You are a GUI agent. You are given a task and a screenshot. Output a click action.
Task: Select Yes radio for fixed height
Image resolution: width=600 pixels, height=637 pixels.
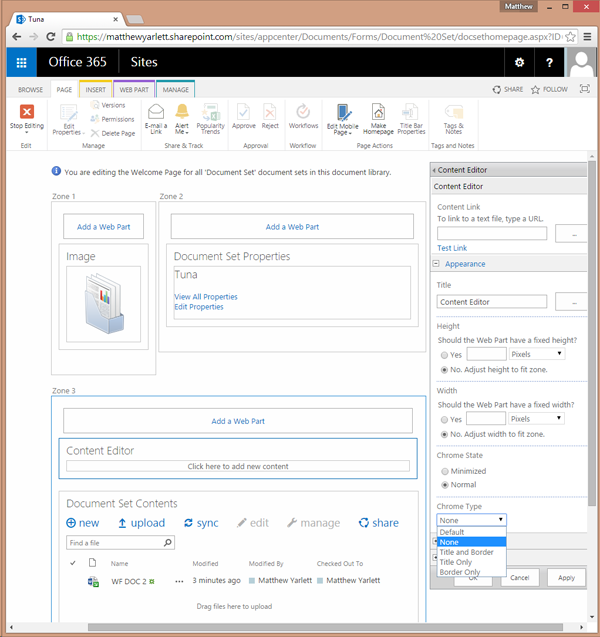tap(444, 355)
